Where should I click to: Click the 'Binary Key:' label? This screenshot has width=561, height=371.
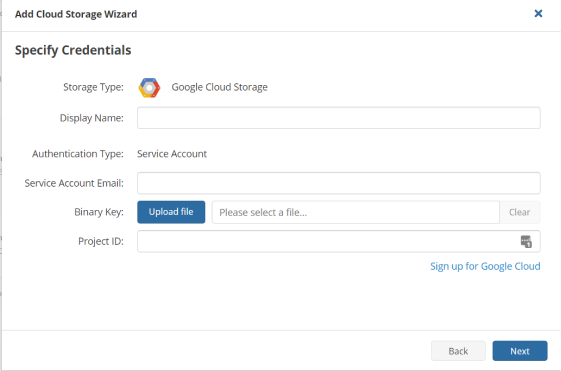point(99,212)
